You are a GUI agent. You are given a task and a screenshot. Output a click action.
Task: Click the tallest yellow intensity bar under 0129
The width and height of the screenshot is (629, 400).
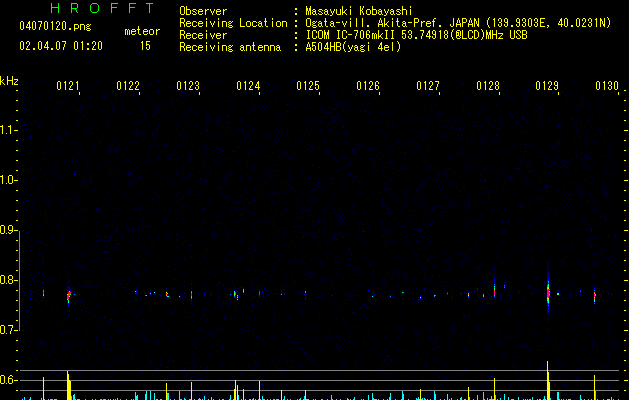(x=548, y=380)
